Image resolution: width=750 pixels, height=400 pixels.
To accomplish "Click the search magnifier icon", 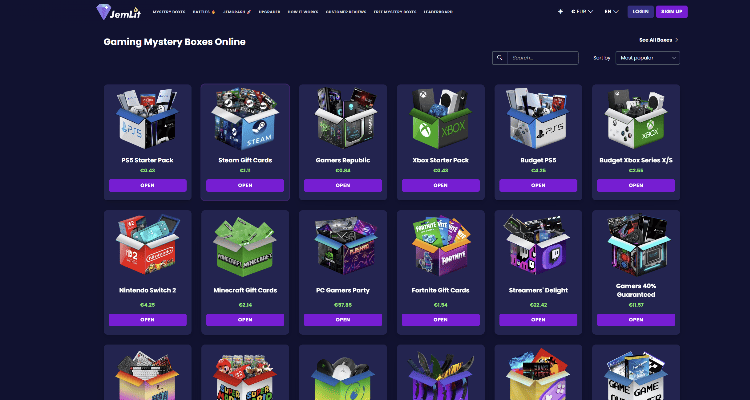I will pyautogui.click(x=500, y=58).
